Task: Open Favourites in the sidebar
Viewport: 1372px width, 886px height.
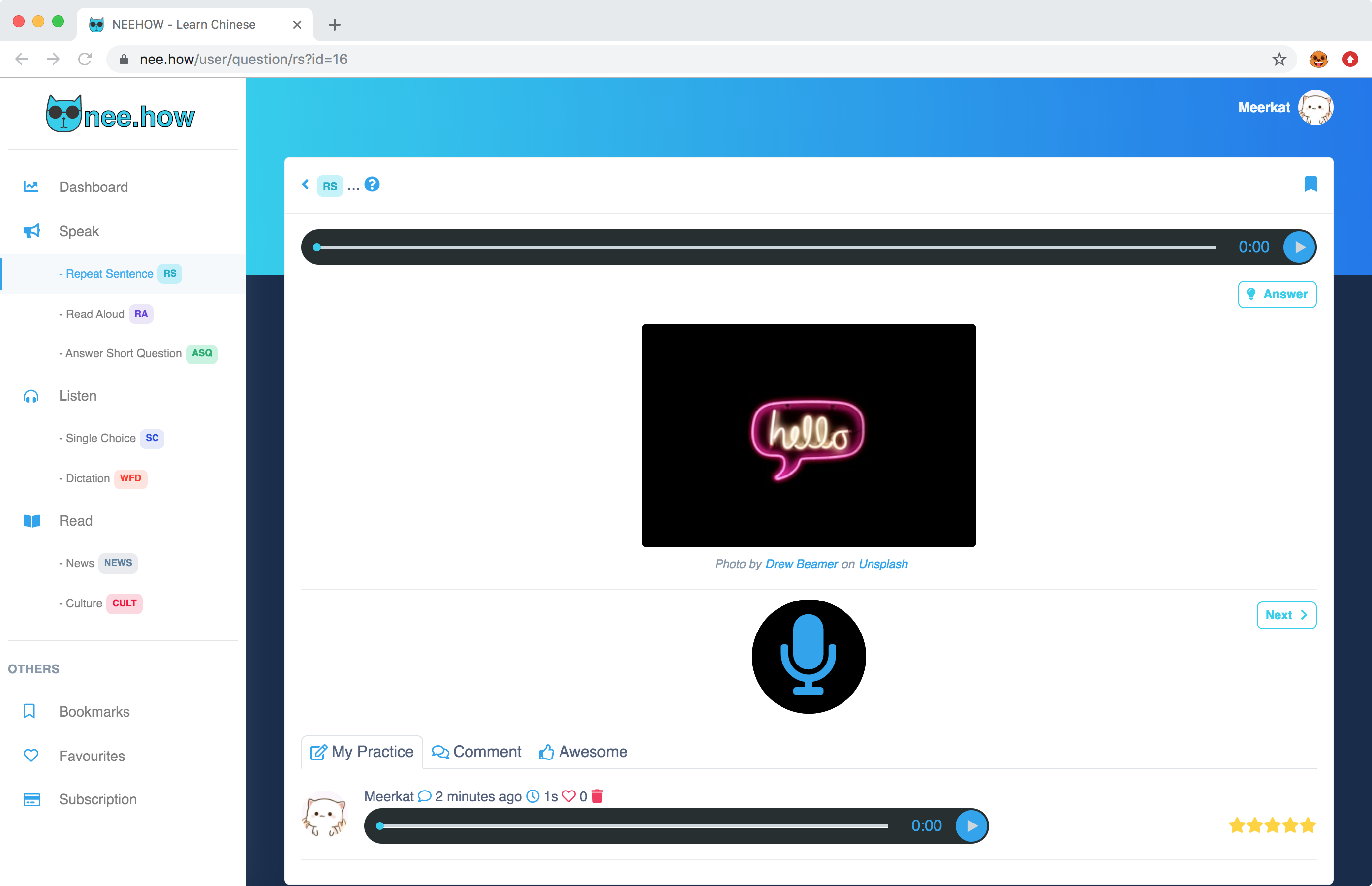Action: coord(92,756)
